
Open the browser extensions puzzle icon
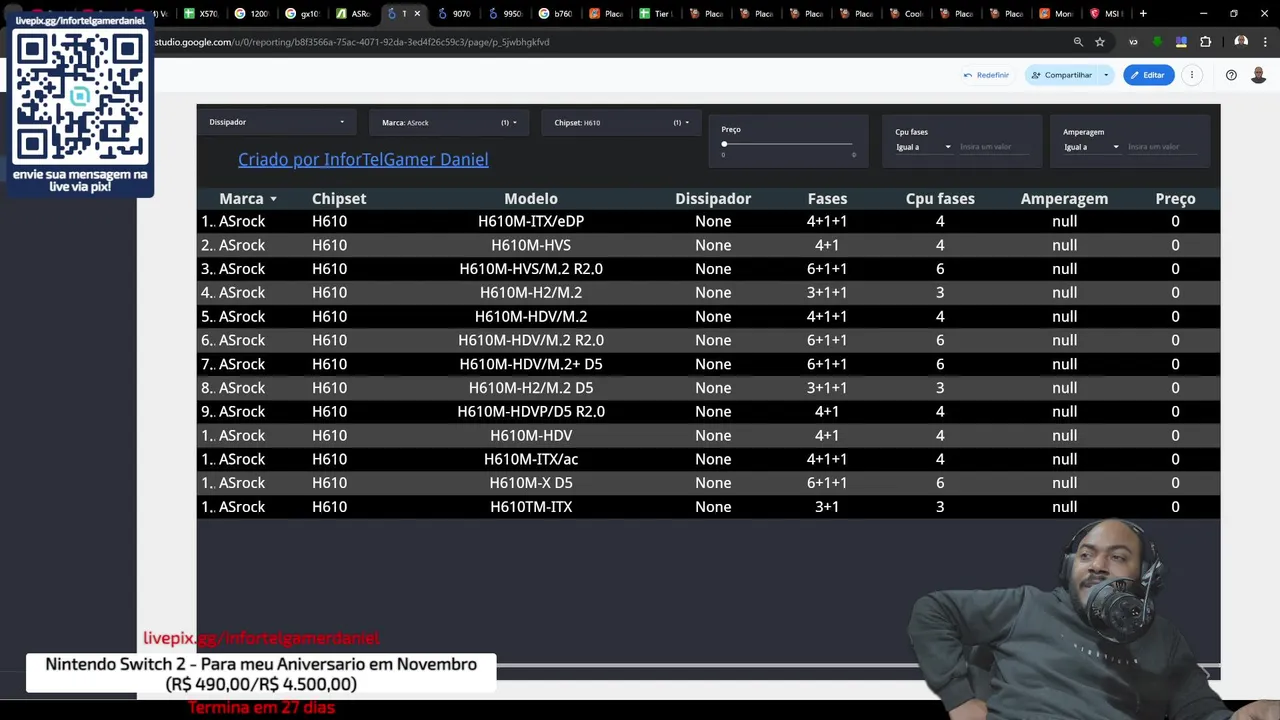pos(1205,42)
